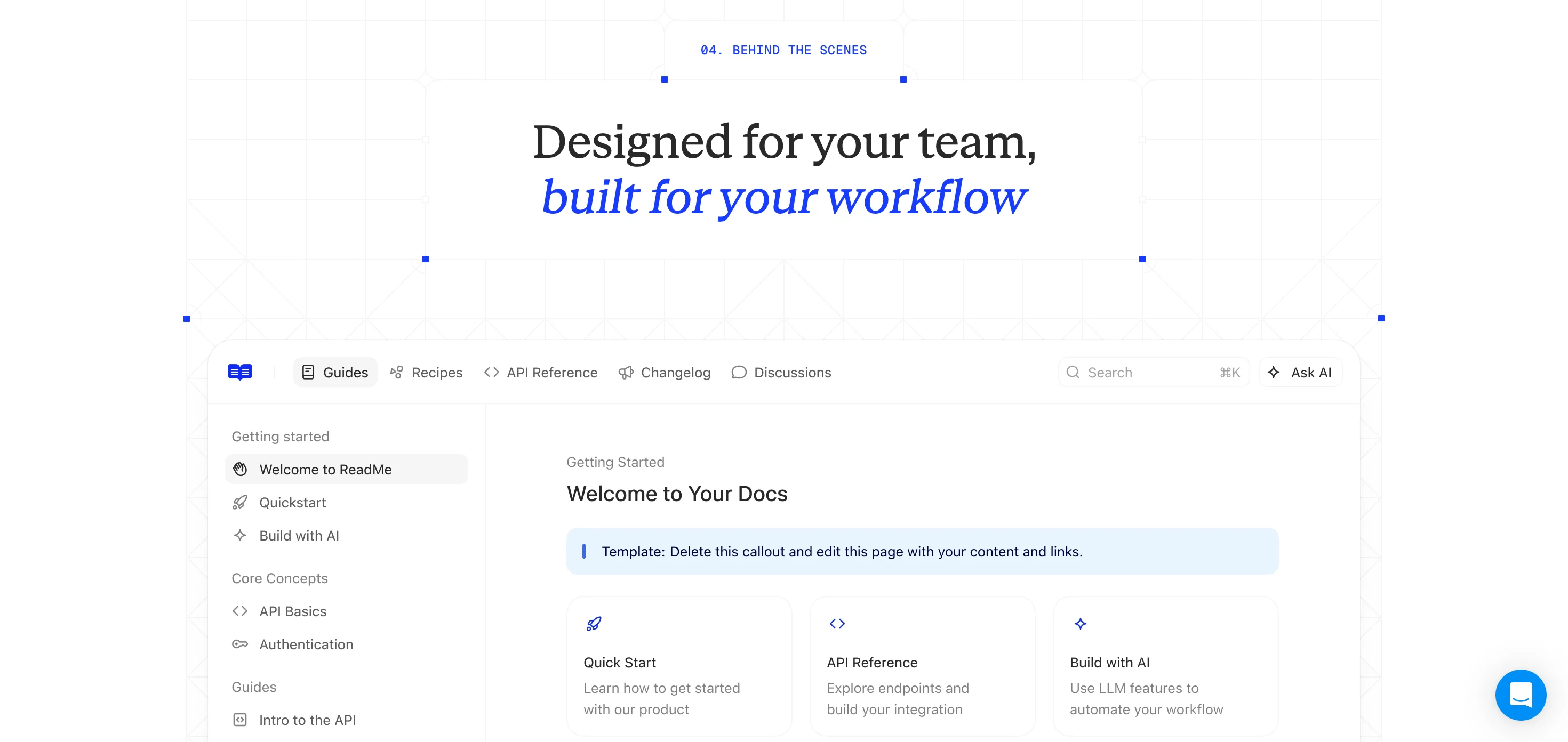This screenshot has width=1568, height=742.
Task: Go to the Changelog tab
Action: click(x=664, y=372)
